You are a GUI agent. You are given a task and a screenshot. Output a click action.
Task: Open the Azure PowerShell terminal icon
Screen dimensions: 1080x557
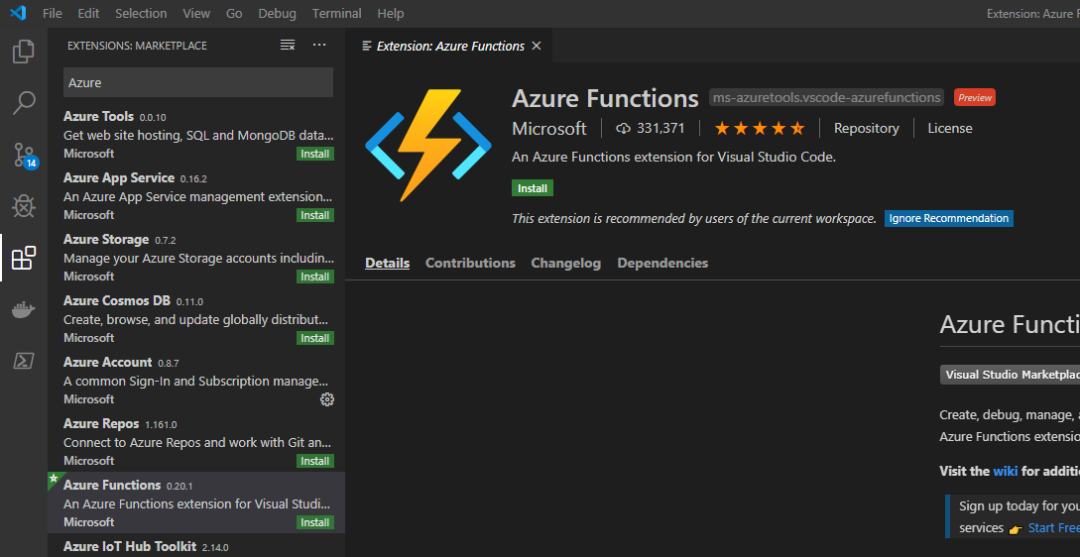pyautogui.click(x=24, y=361)
